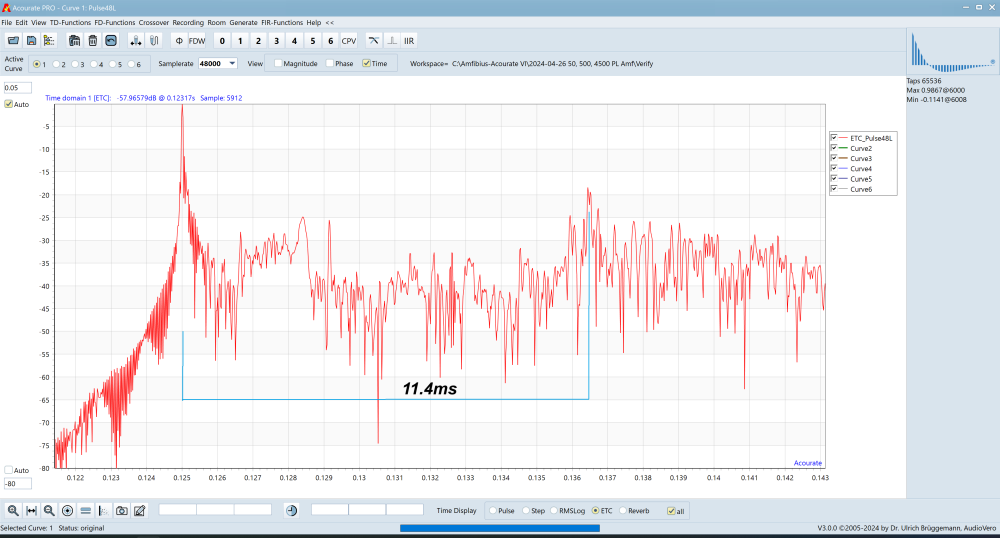Uncheck the Time view checkbox
Screen dimensions: 1000x538
(x=366, y=63)
